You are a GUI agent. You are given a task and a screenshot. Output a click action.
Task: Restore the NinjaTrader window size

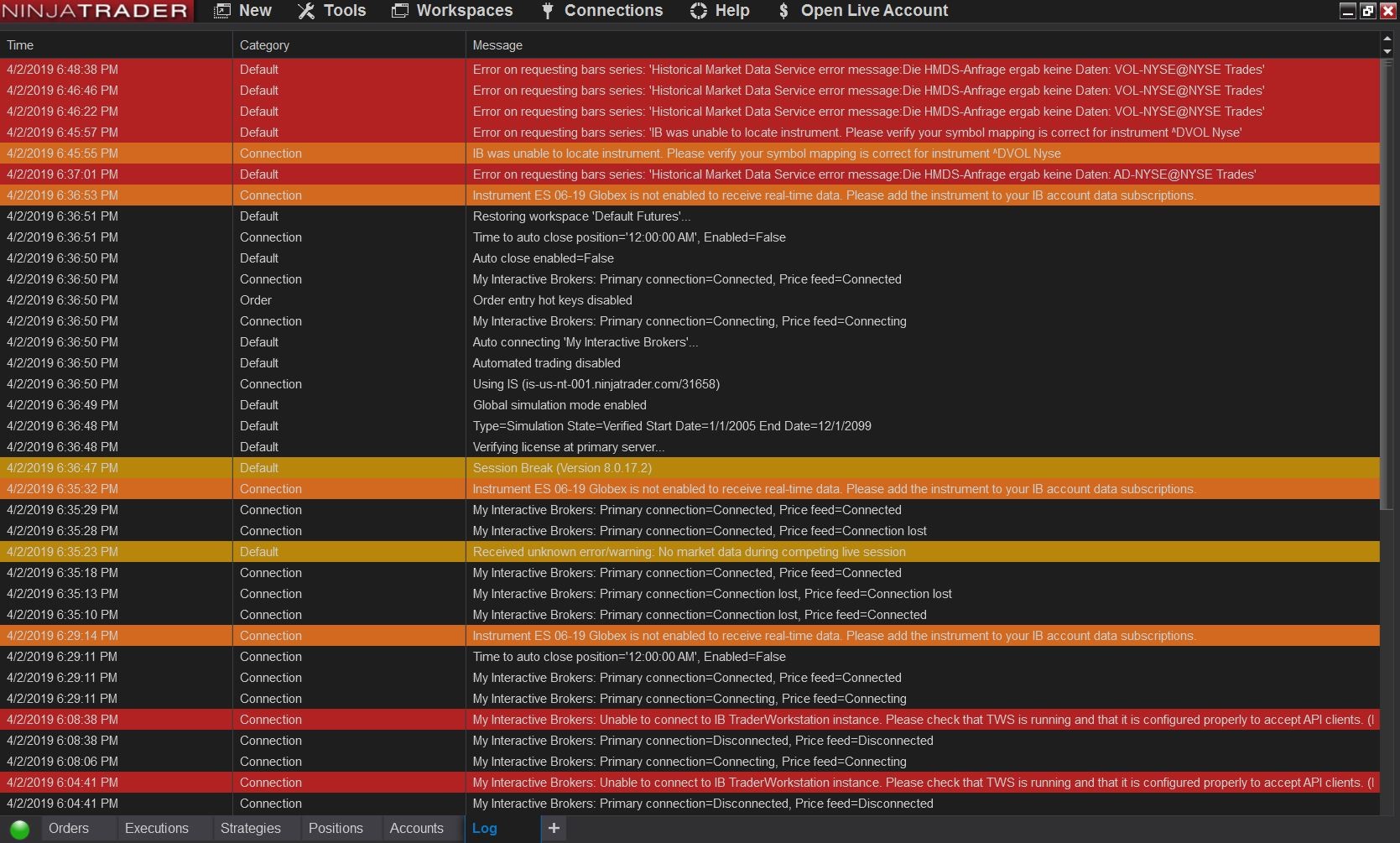tap(1368, 11)
